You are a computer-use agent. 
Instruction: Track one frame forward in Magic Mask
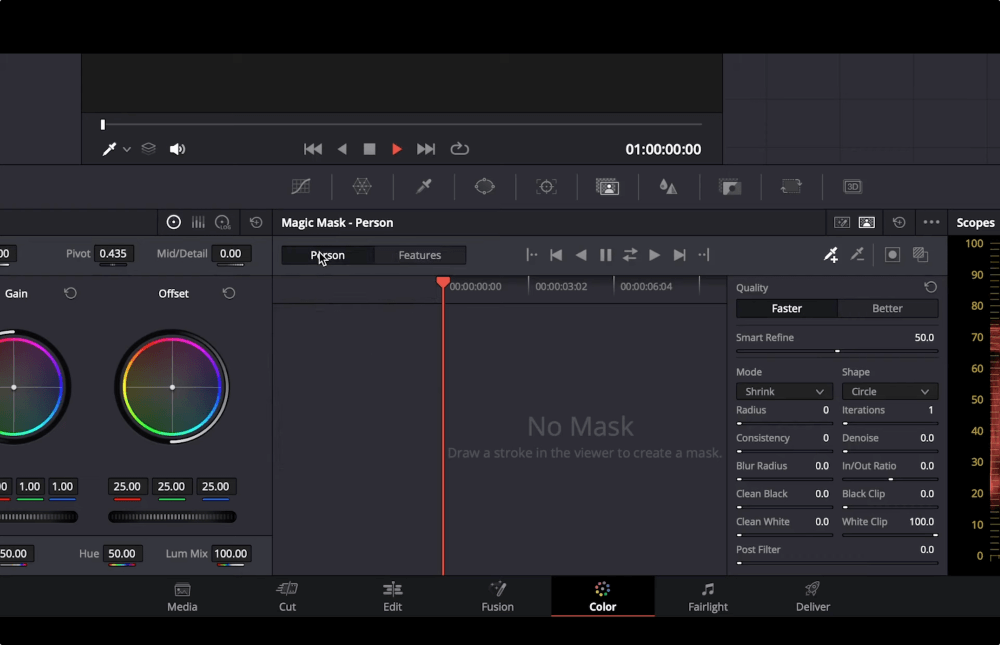tap(679, 255)
